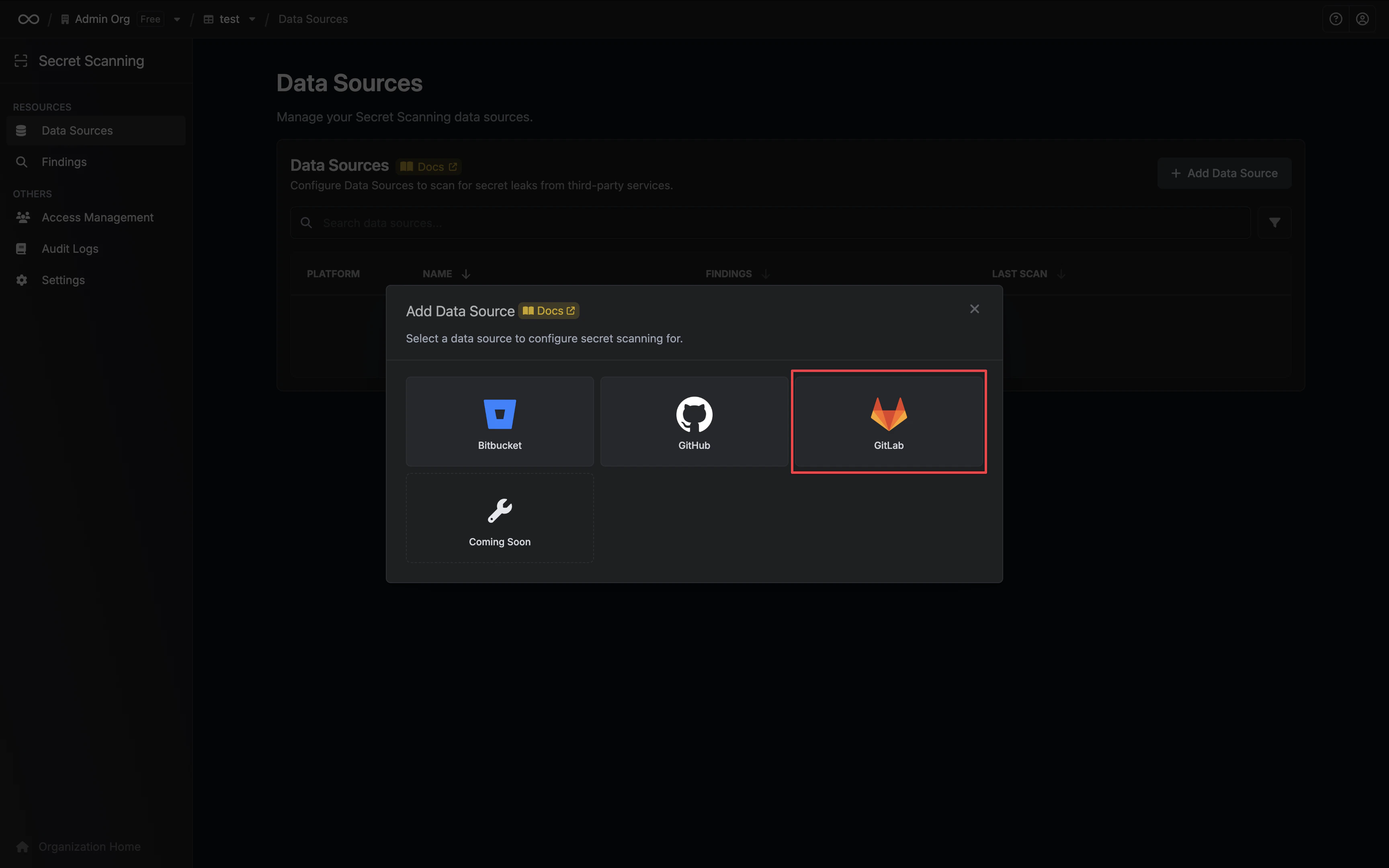Click the Data Sources database icon

21,130
